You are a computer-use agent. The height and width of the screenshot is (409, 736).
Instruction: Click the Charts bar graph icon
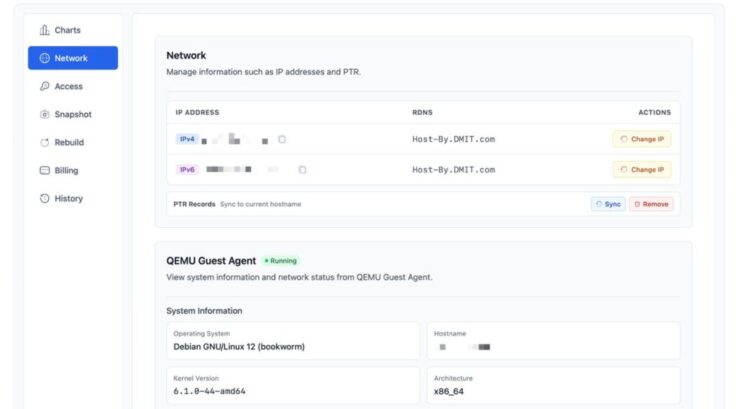pyautogui.click(x=45, y=30)
